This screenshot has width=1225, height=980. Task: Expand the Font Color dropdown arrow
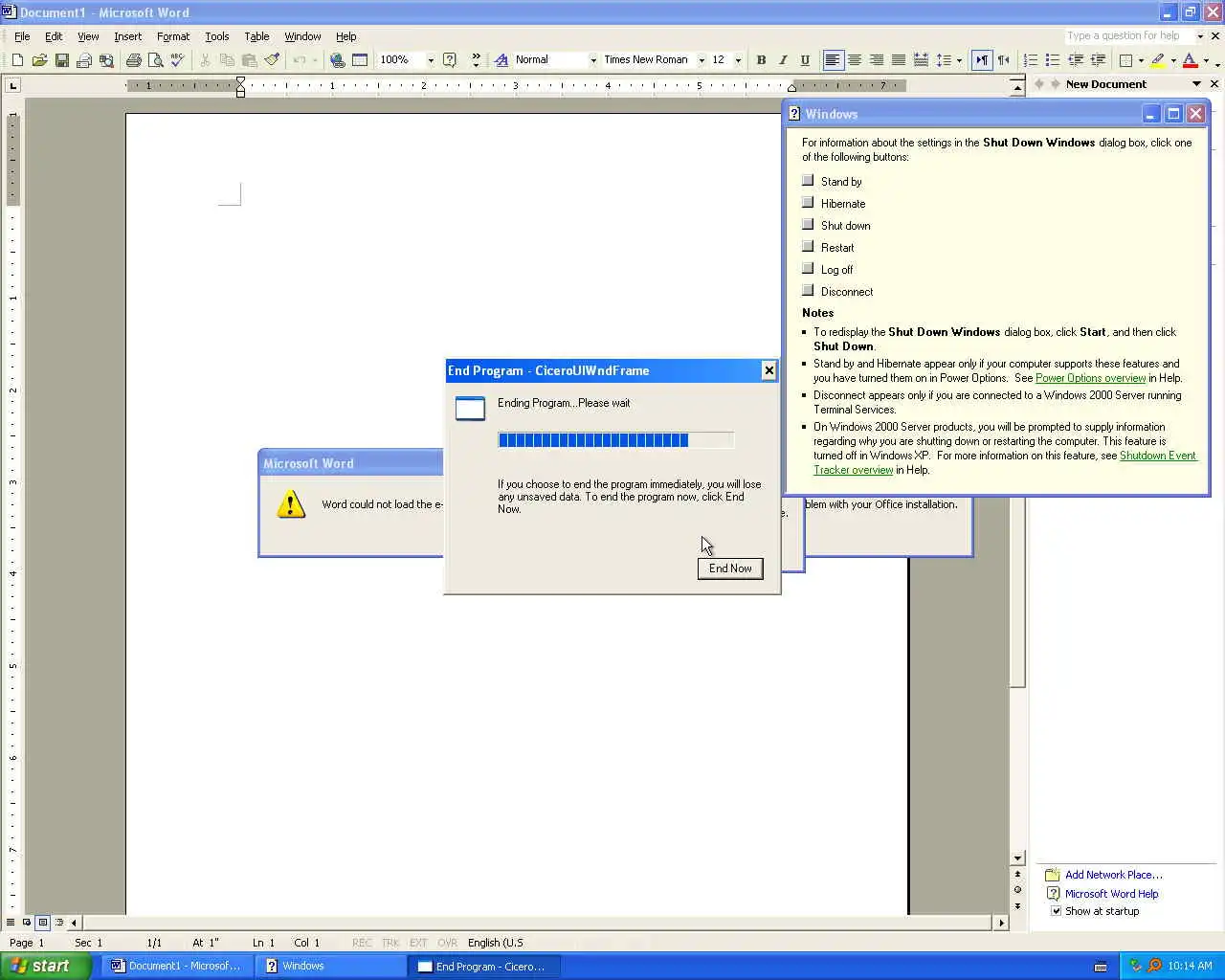[1206, 60]
